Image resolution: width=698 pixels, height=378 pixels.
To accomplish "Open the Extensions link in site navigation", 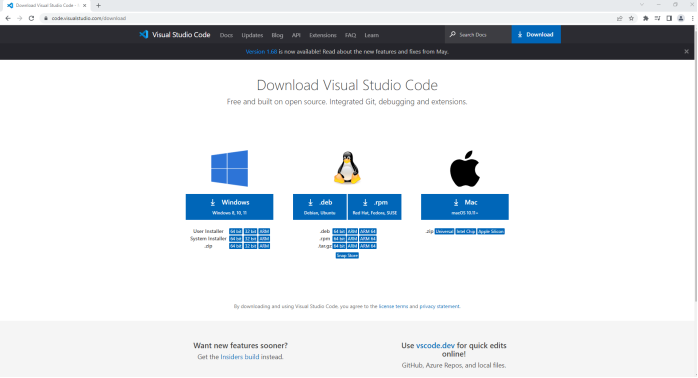I will 323,35.
